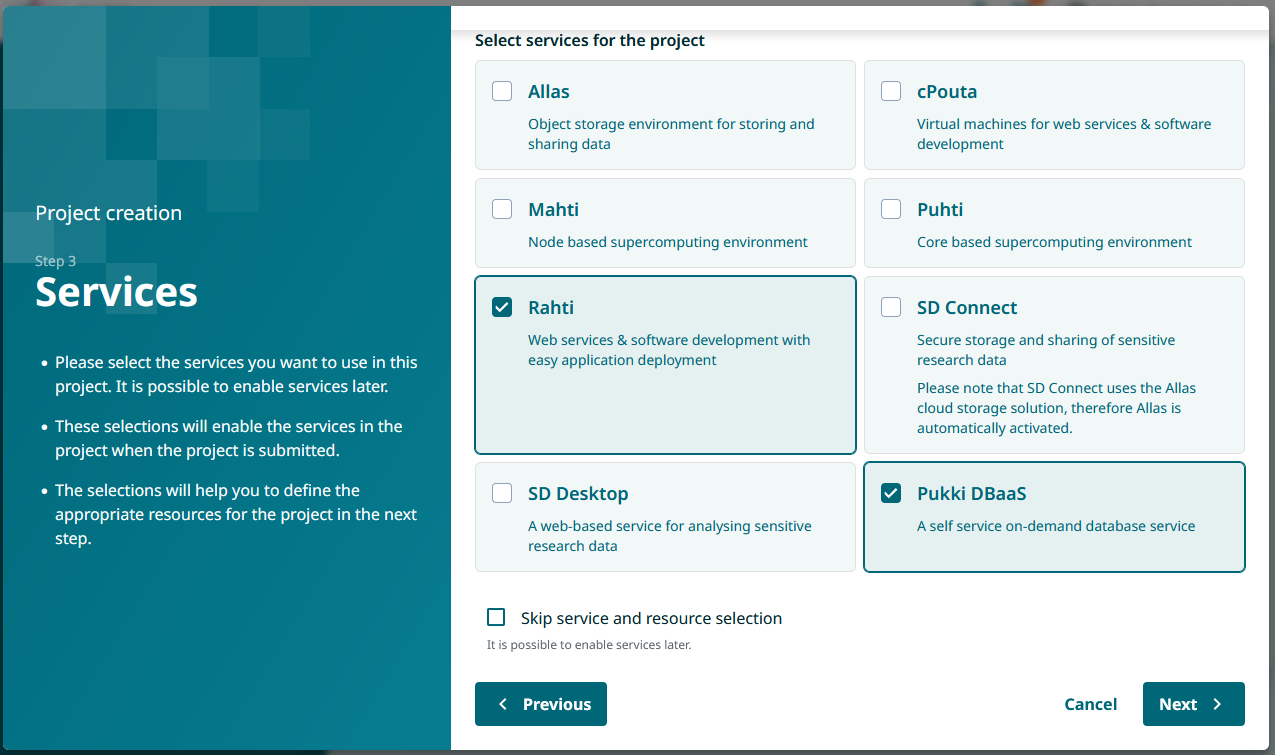The image size is (1275, 755).
Task: Check Skip service and resource selection
Action: 496,617
